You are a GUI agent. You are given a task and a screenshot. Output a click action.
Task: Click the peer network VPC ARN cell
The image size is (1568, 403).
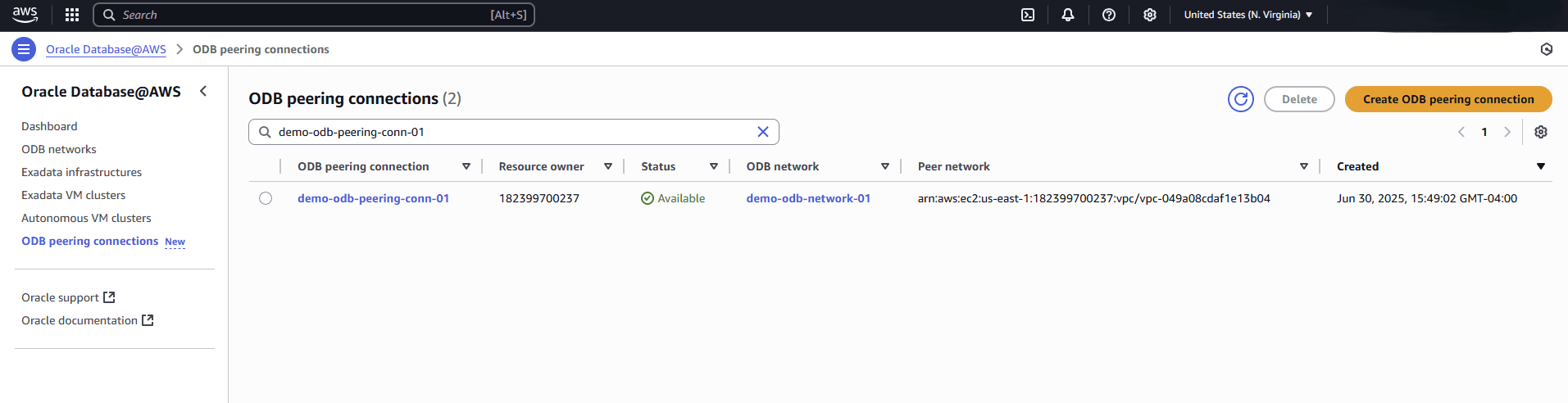pyautogui.click(x=1094, y=198)
